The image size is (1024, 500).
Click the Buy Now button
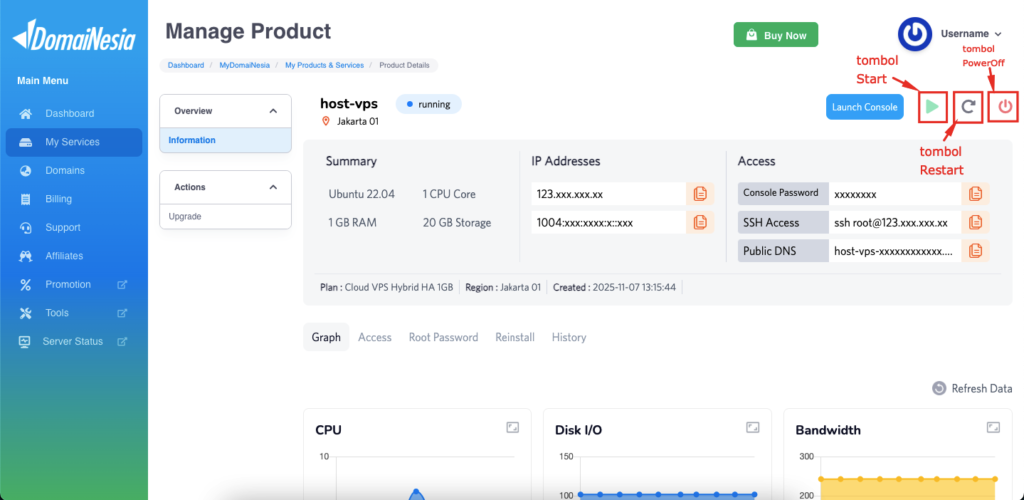point(776,35)
